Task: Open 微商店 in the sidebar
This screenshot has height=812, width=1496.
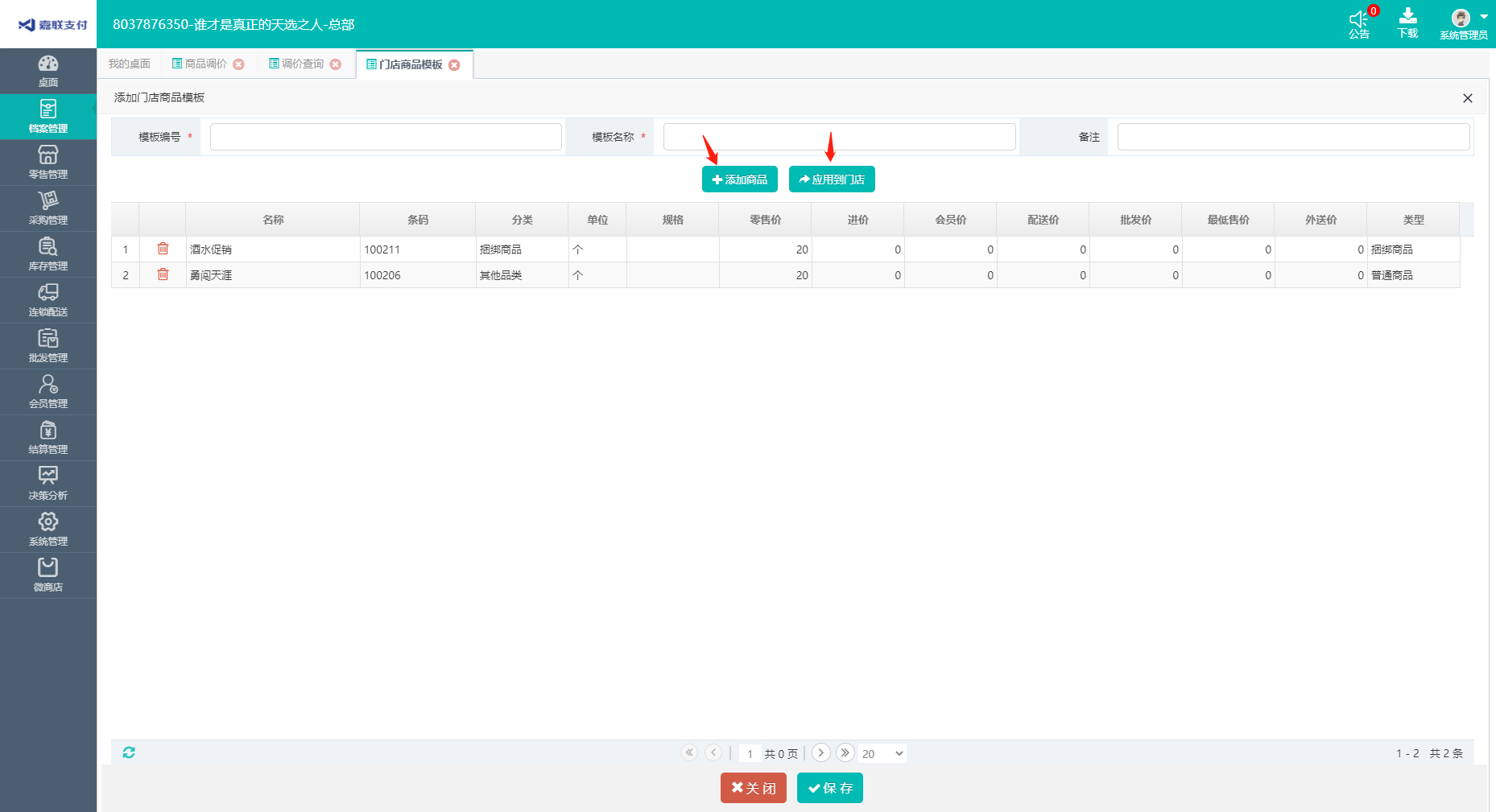Action: coord(48,576)
